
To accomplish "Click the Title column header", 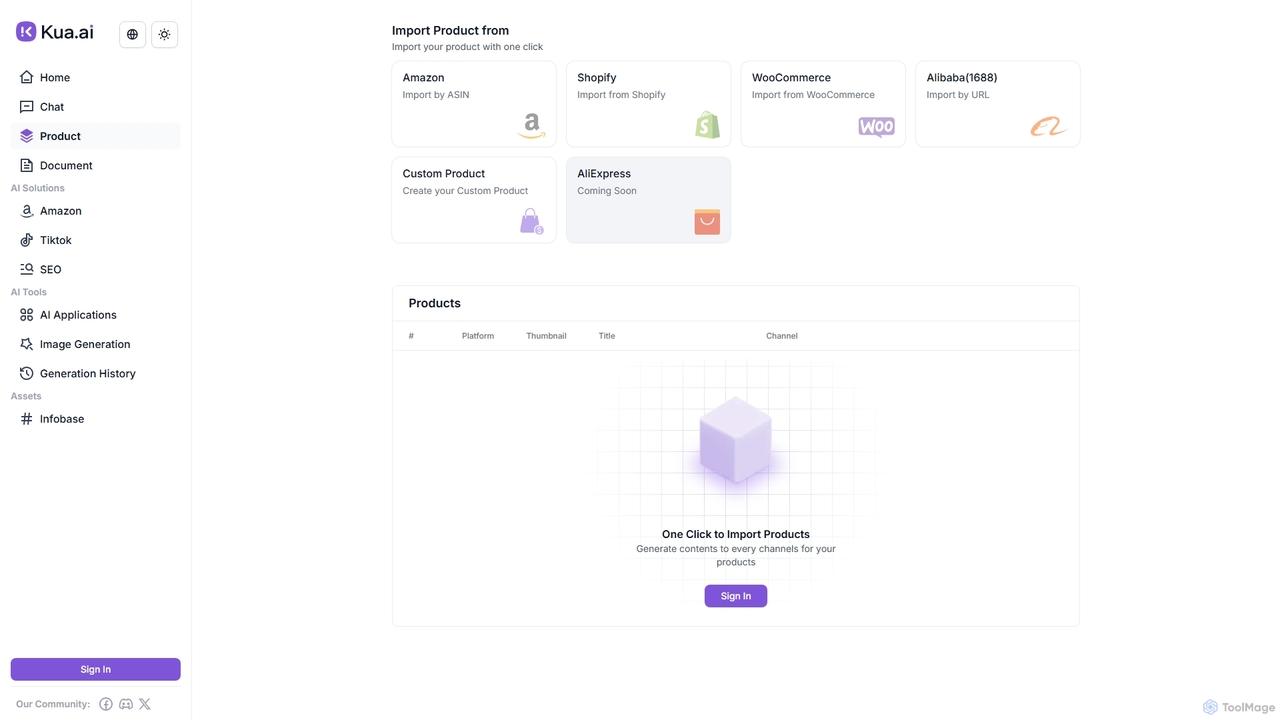I will point(607,336).
